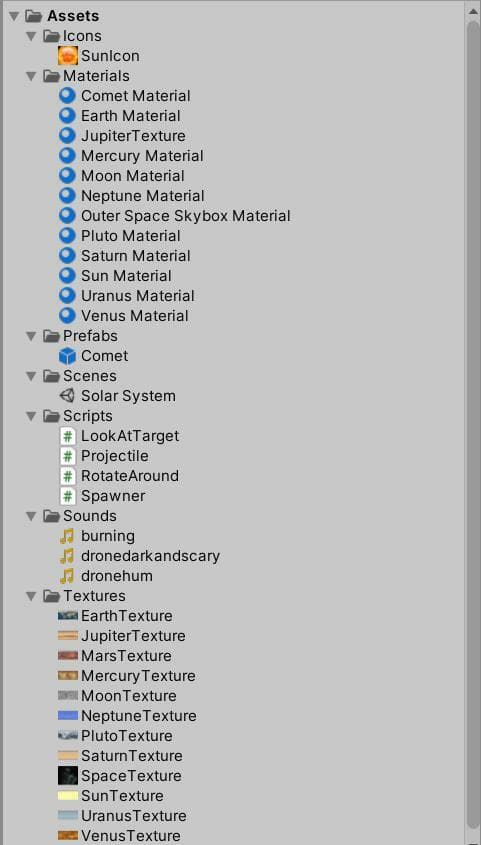
Task: Select the Saturn Material sphere icon
Action: pyautogui.click(x=67, y=255)
